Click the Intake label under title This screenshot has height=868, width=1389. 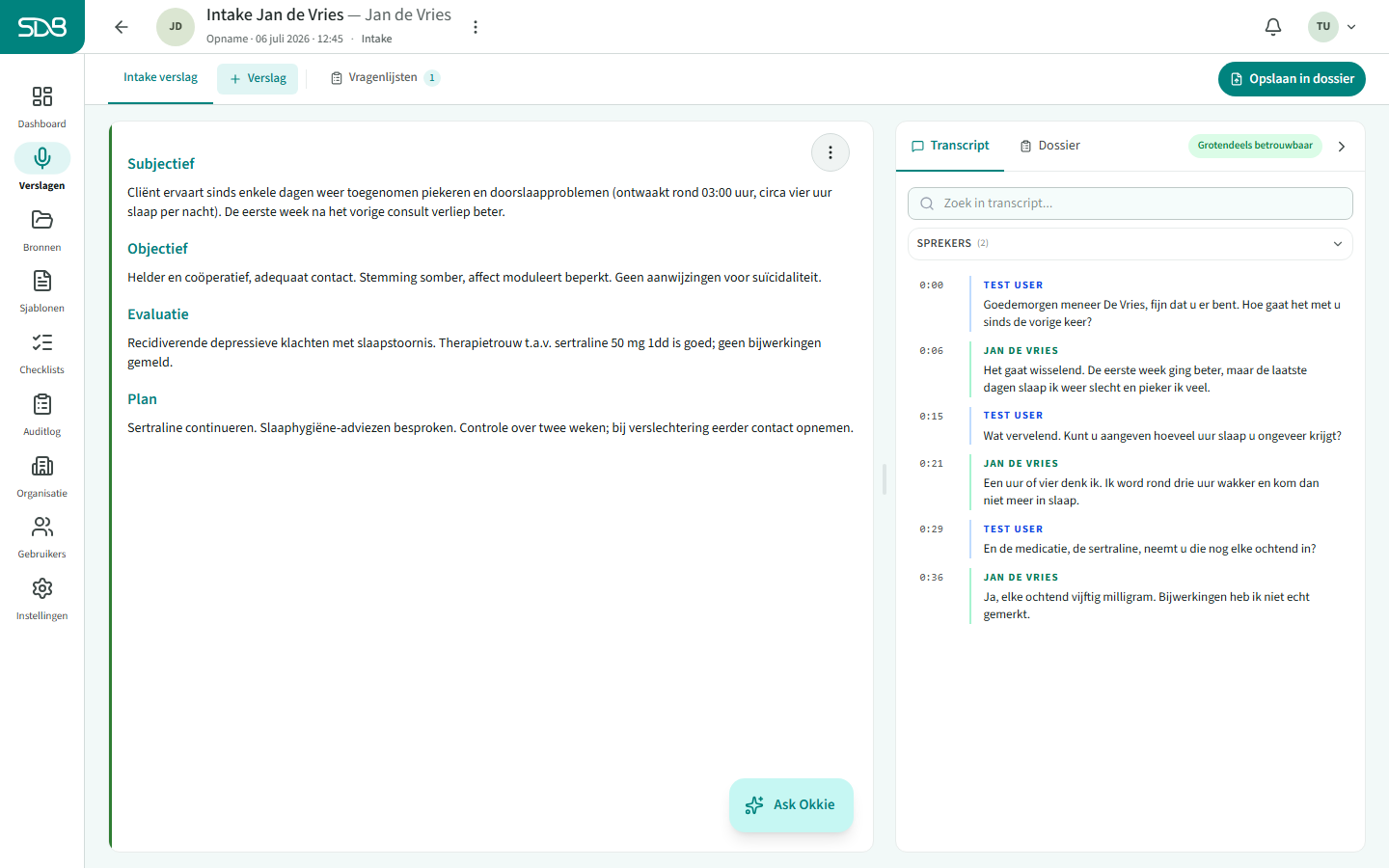(x=376, y=40)
